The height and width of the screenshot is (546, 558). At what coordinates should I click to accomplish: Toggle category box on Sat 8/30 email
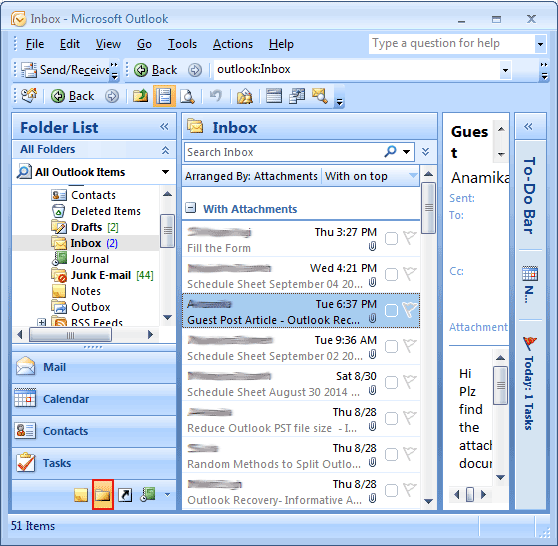tap(391, 382)
